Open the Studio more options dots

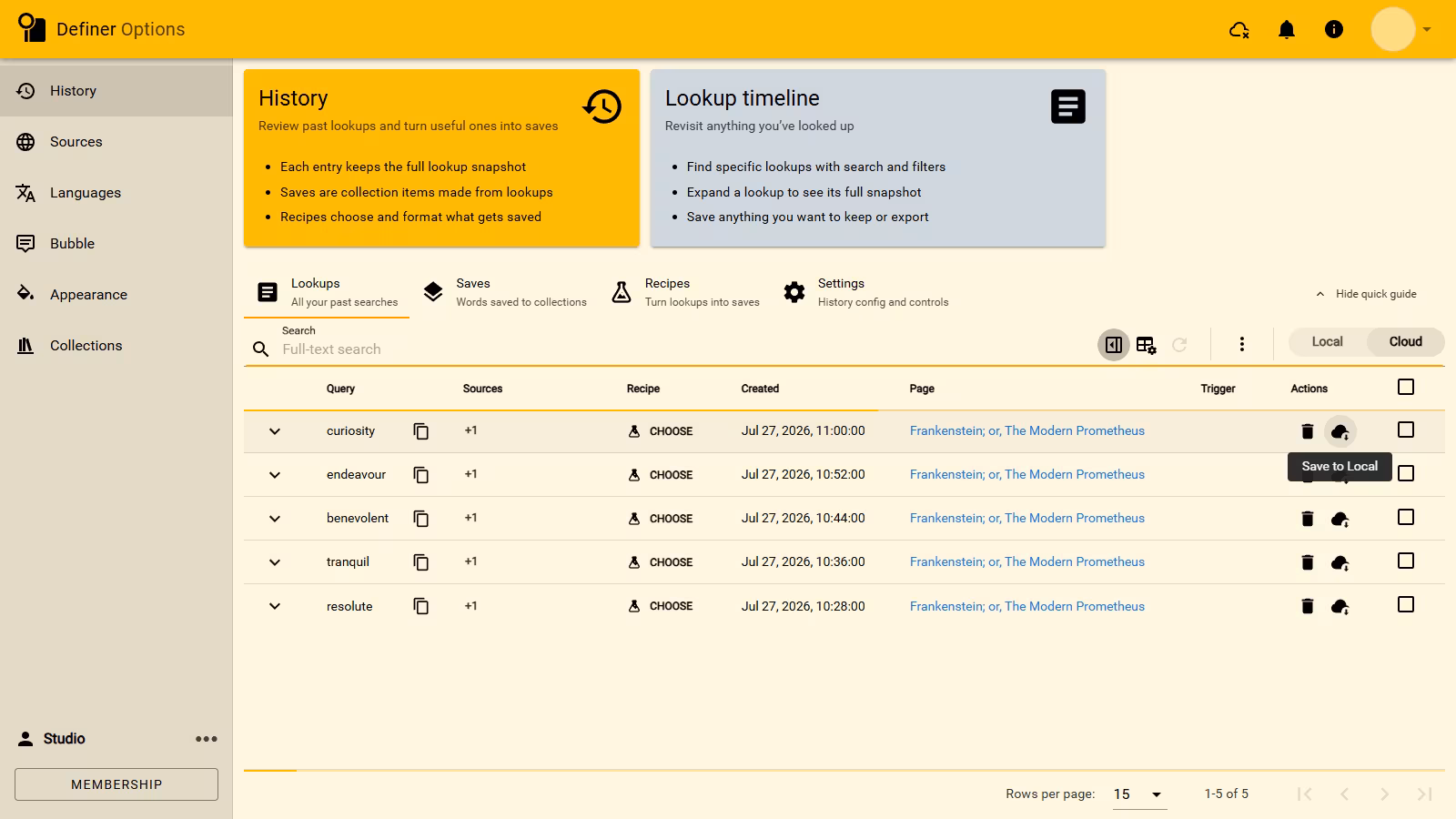pos(207,739)
